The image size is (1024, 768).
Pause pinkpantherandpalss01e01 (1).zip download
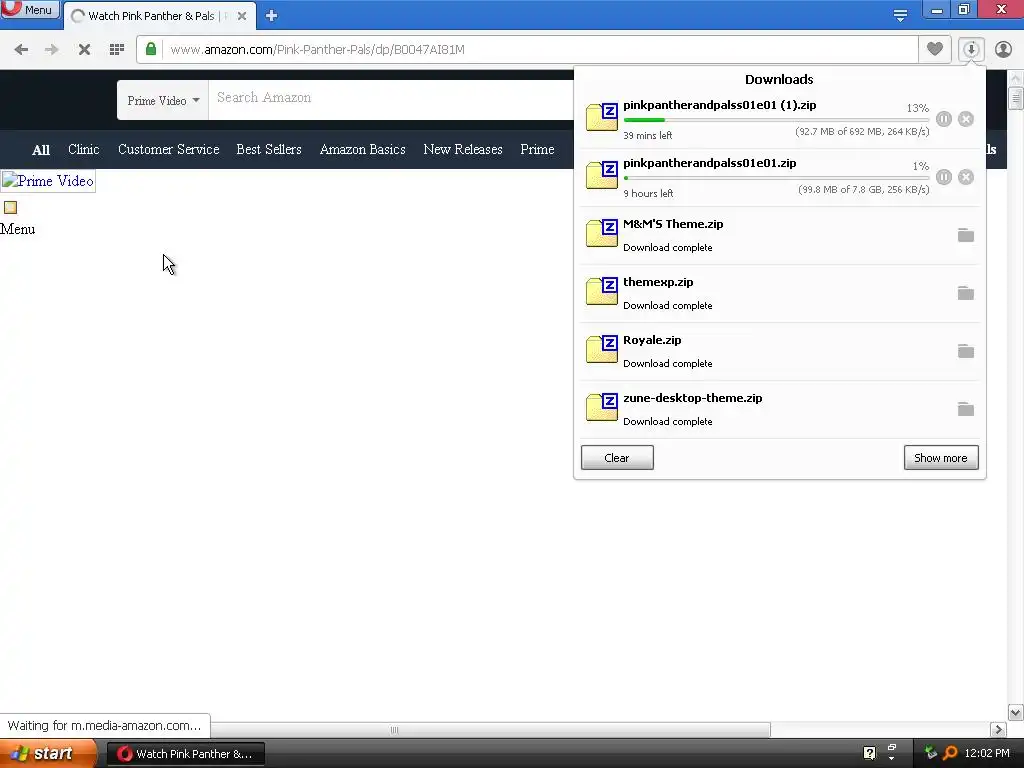pyautogui.click(x=944, y=119)
